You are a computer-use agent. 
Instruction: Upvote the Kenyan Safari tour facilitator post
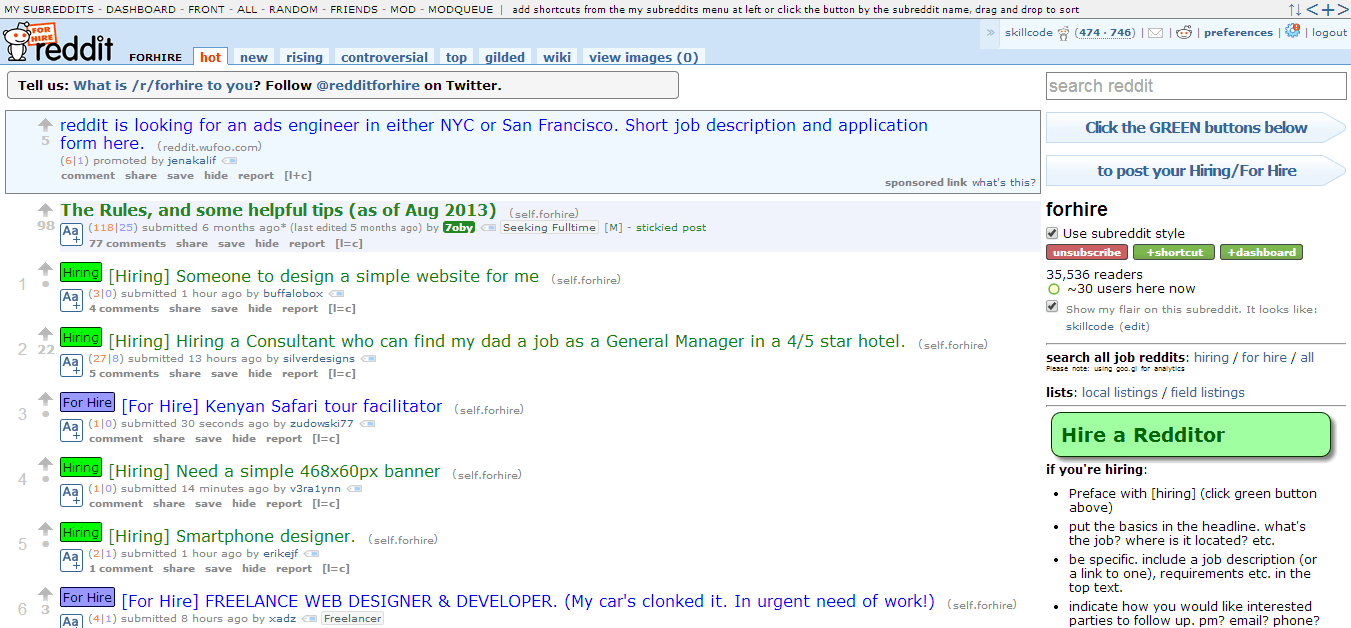tap(45, 399)
